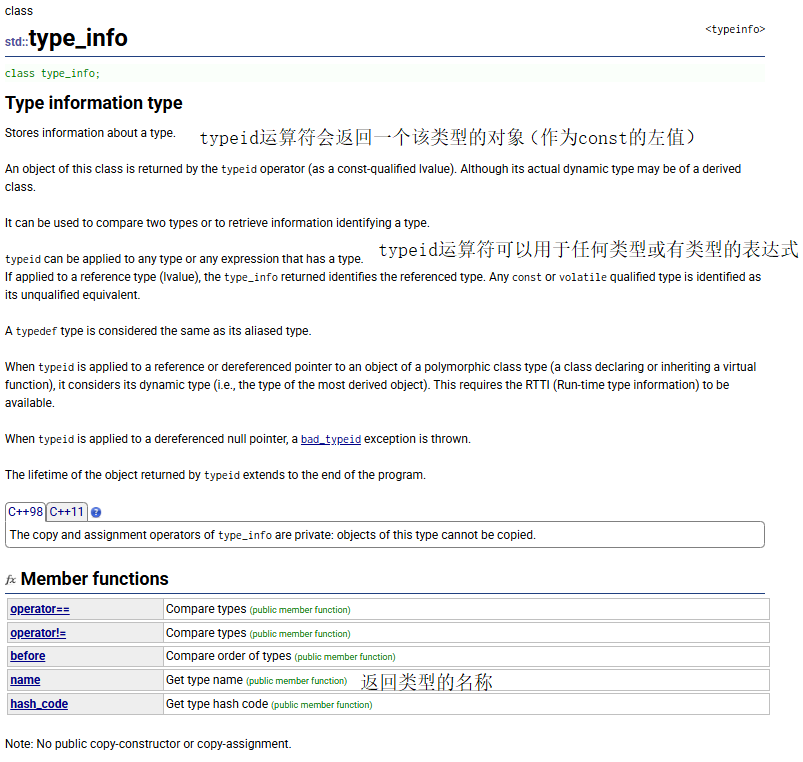Image resolution: width=803 pixels, height=762 pixels.
Task: Click 'It can be used to compare' sentence
Action: point(217,223)
